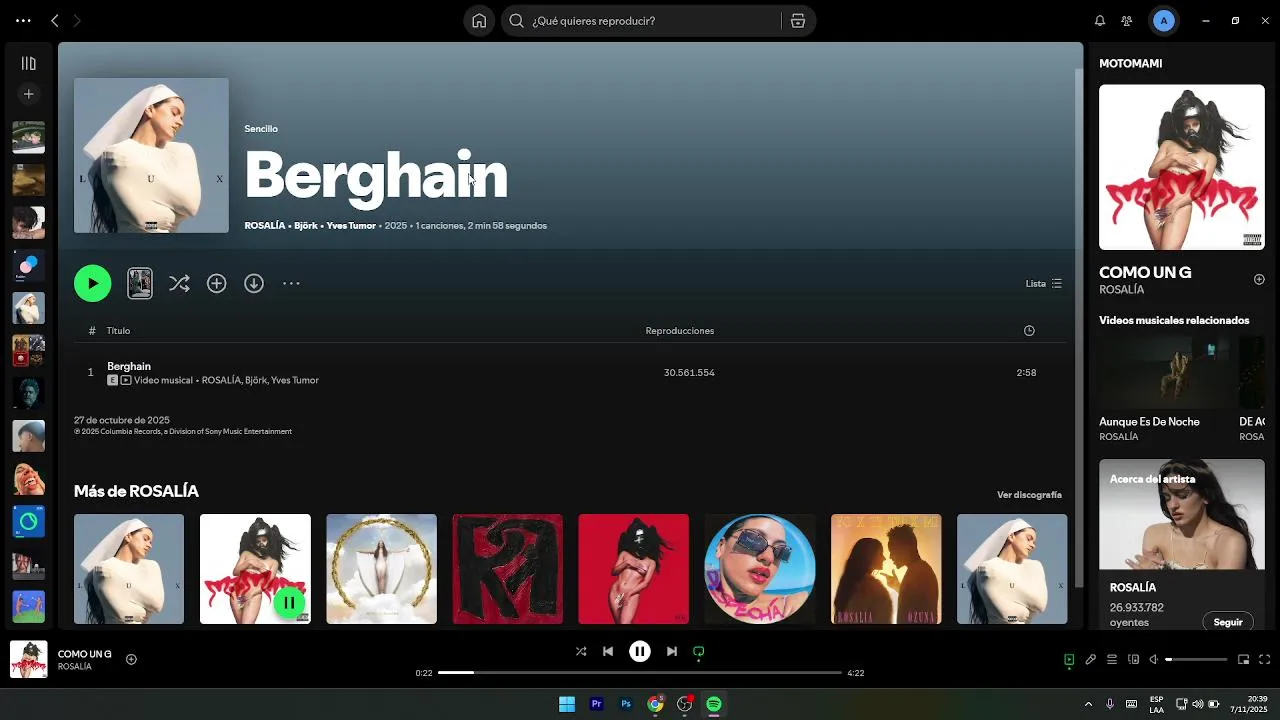
Task: Add now playing COMO UN G to liked songs
Action: pos(131,659)
